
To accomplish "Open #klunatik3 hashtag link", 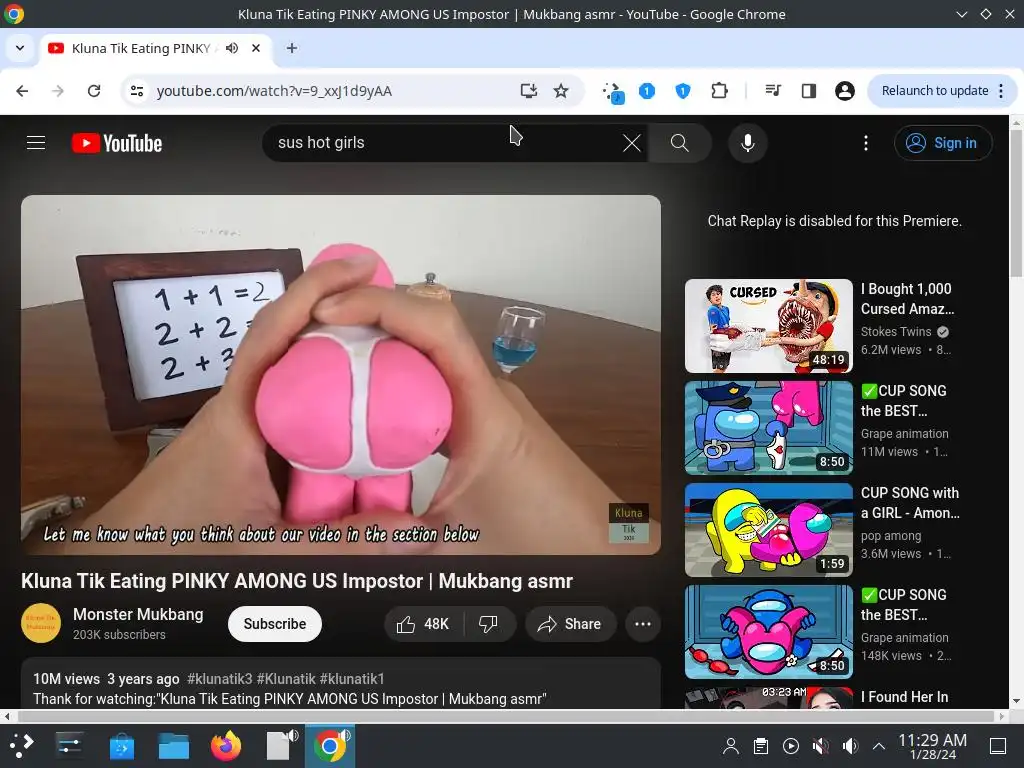I will tap(219, 679).
